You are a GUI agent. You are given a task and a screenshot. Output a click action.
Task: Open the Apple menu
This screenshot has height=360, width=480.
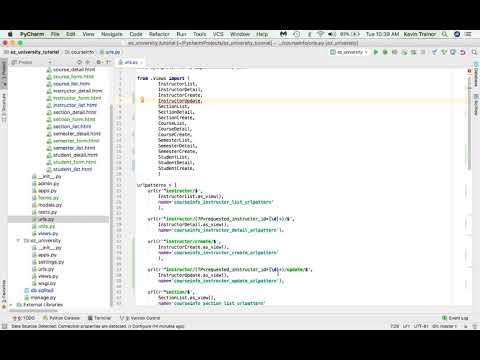click(x=10, y=34)
